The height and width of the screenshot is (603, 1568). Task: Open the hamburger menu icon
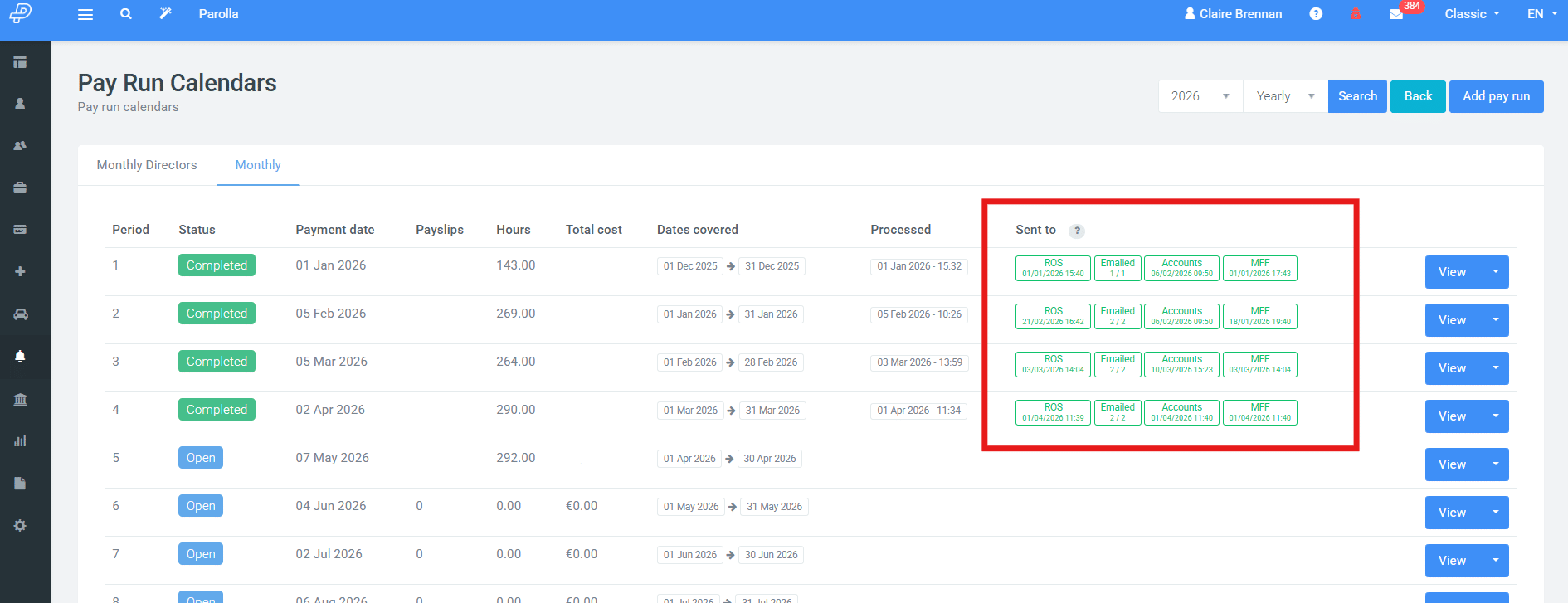(85, 14)
